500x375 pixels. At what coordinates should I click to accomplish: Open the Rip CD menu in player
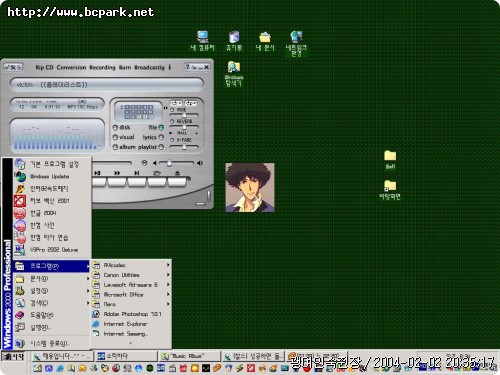(x=44, y=67)
